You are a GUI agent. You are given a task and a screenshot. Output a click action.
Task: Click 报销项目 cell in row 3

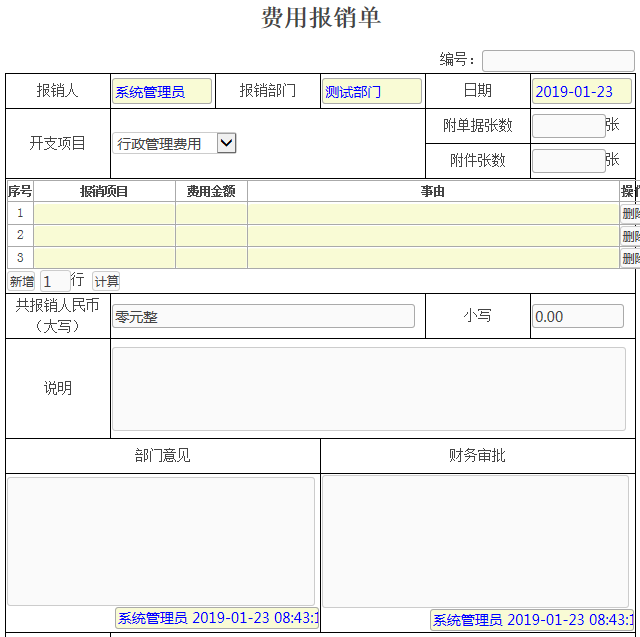(x=104, y=258)
